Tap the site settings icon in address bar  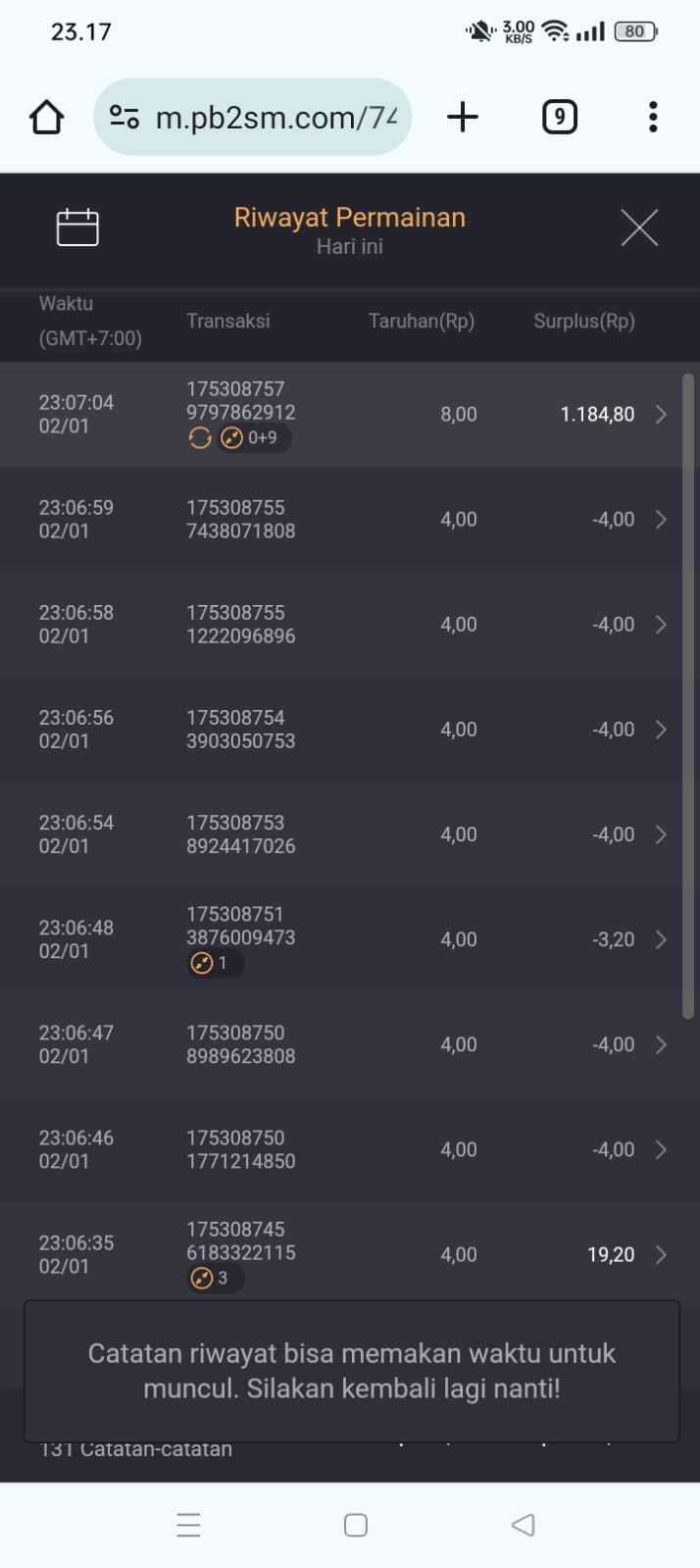pyautogui.click(x=125, y=118)
